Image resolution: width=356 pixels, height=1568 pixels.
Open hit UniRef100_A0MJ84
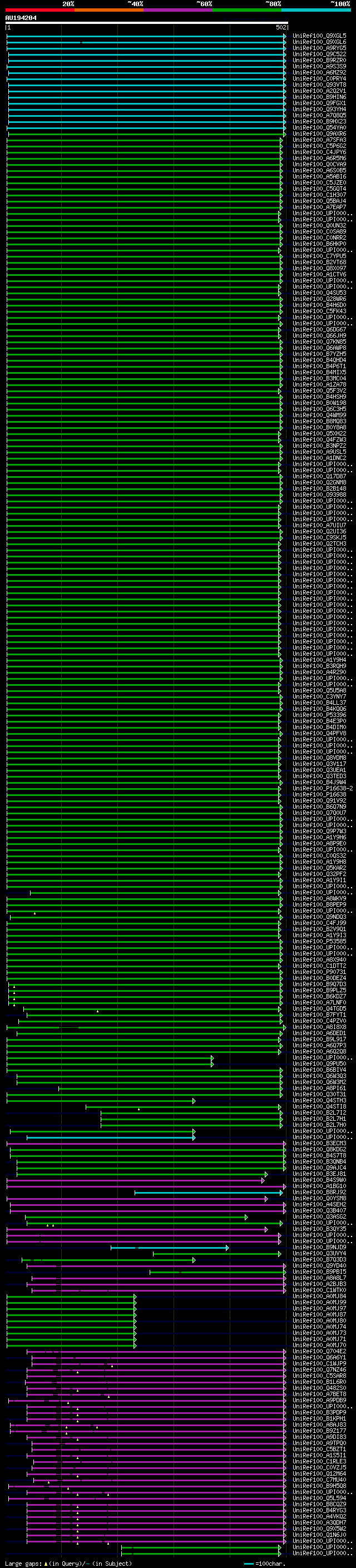(x=319, y=1296)
